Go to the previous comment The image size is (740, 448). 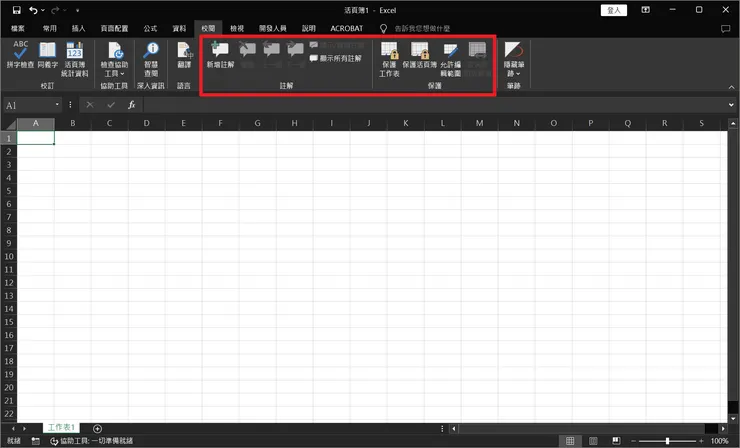tap(271, 49)
